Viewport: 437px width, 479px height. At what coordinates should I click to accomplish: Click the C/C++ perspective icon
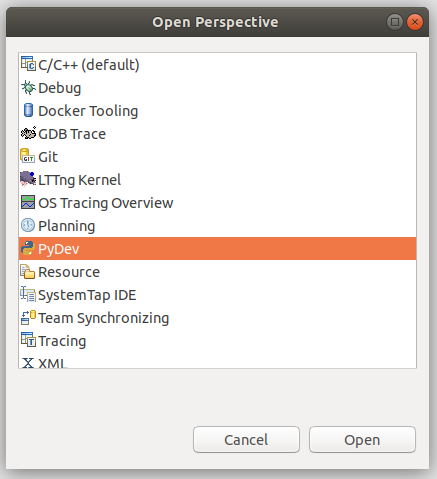pos(28,64)
